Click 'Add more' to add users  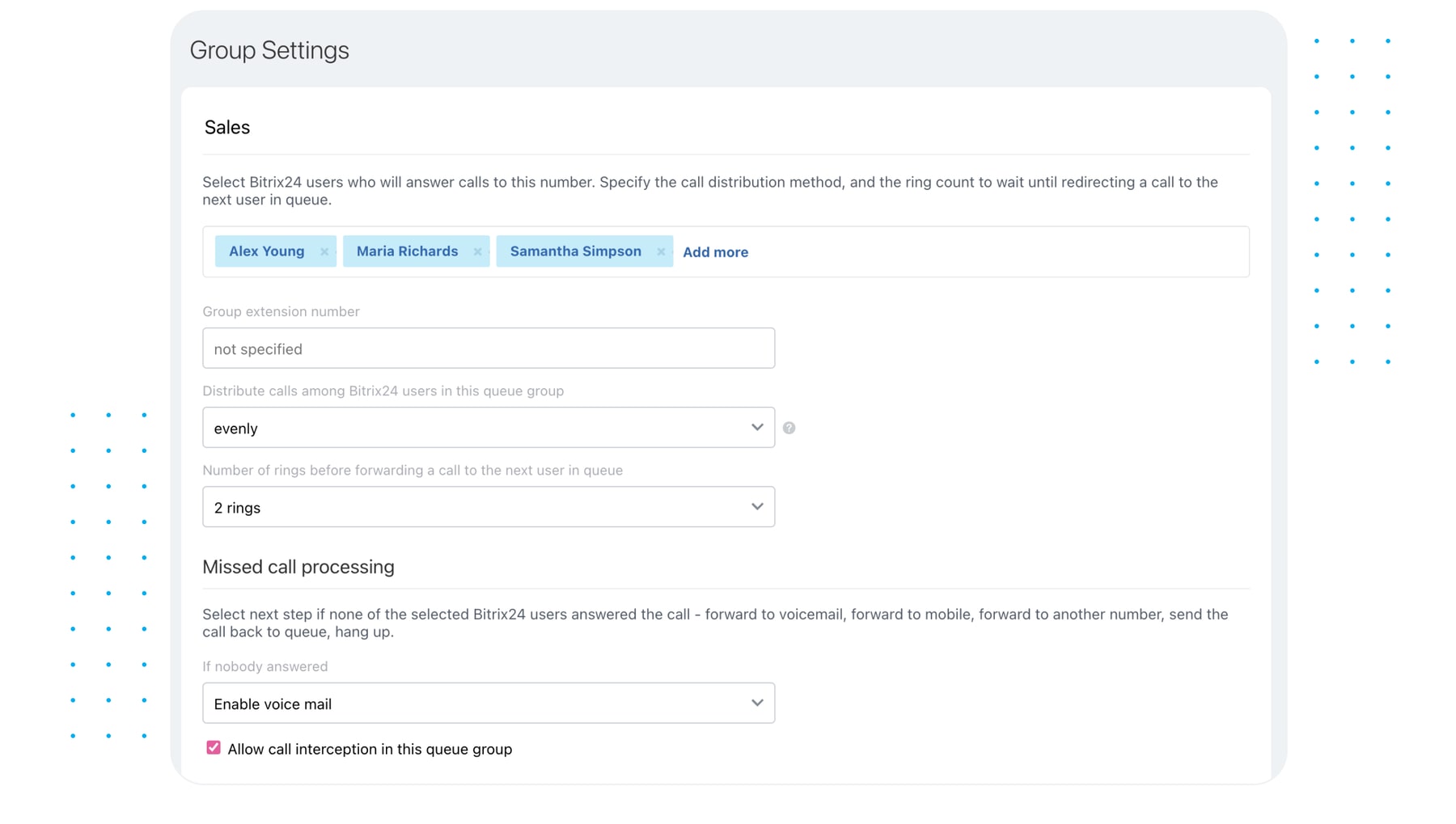(715, 252)
